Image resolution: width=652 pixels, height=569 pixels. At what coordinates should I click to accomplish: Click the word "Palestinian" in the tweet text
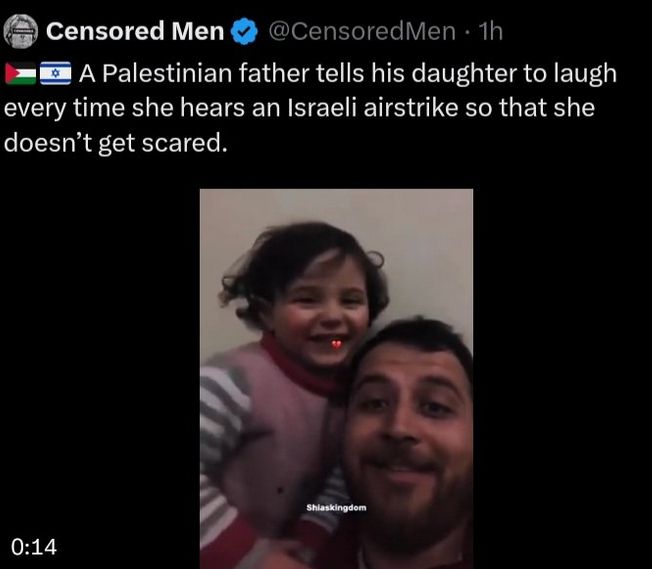tap(167, 74)
